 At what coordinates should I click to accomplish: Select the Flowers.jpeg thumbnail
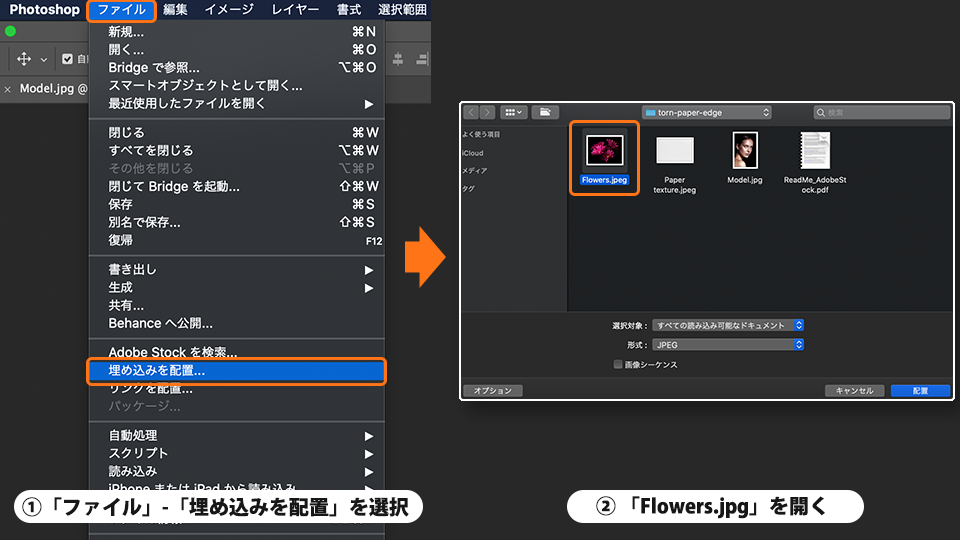pos(604,151)
